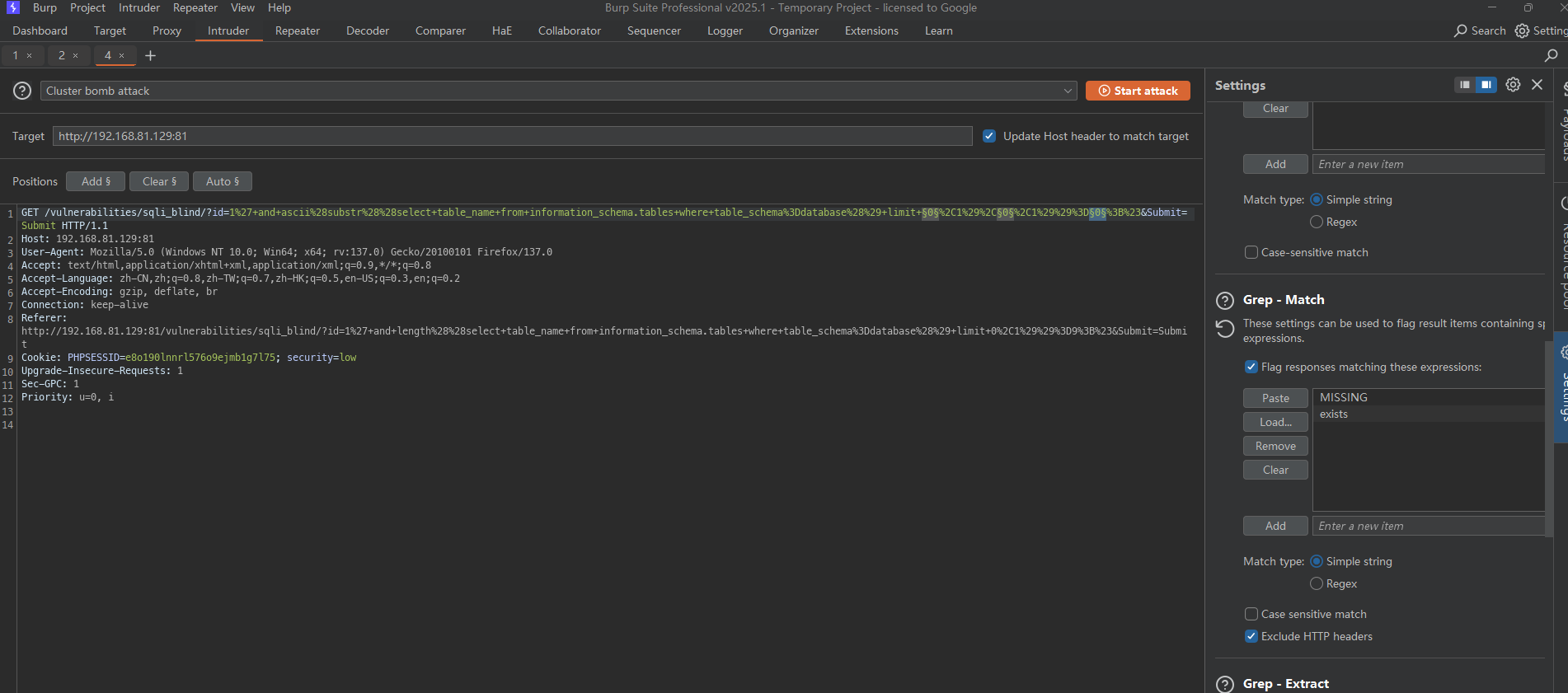Screen dimensions: 1568x693
Task: Open the Help menu
Action: point(279,7)
